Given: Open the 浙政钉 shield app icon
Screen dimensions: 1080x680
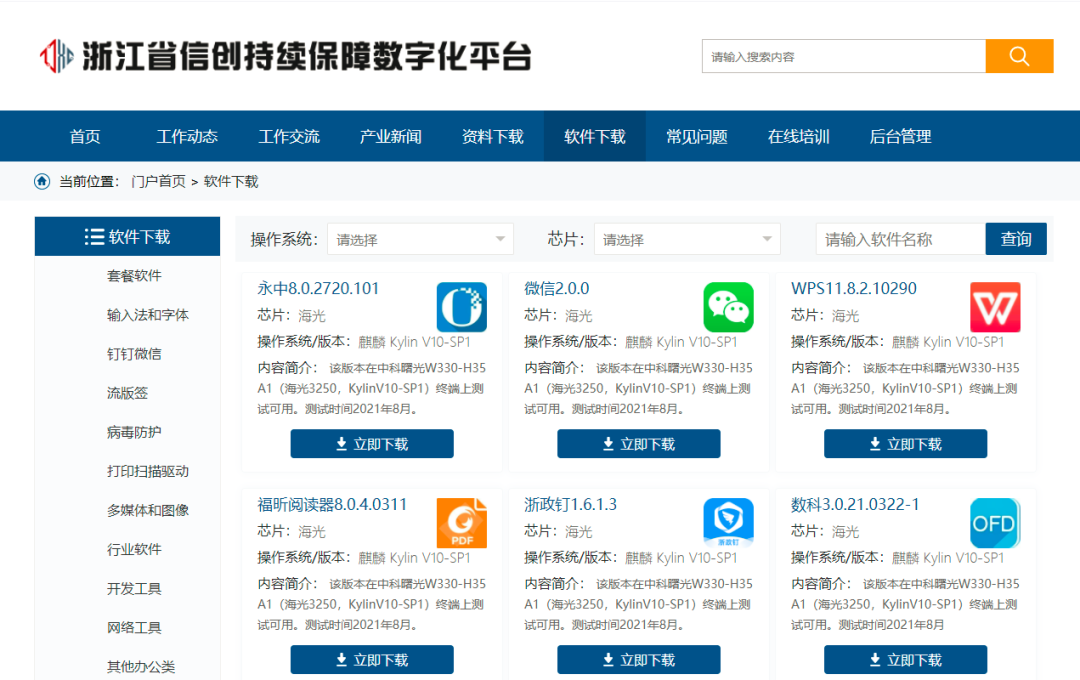Looking at the screenshot, I should (728, 523).
